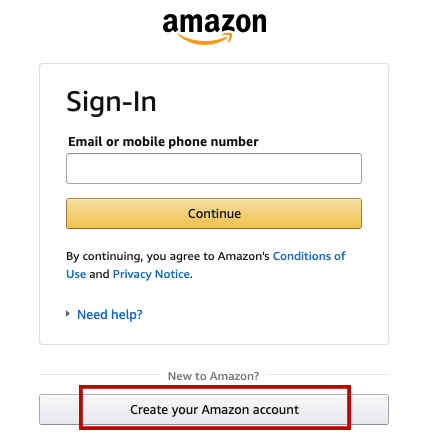This screenshot has height=442, width=433.
Task: Click the Sign-In heading
Action: [x=111, y=102]
